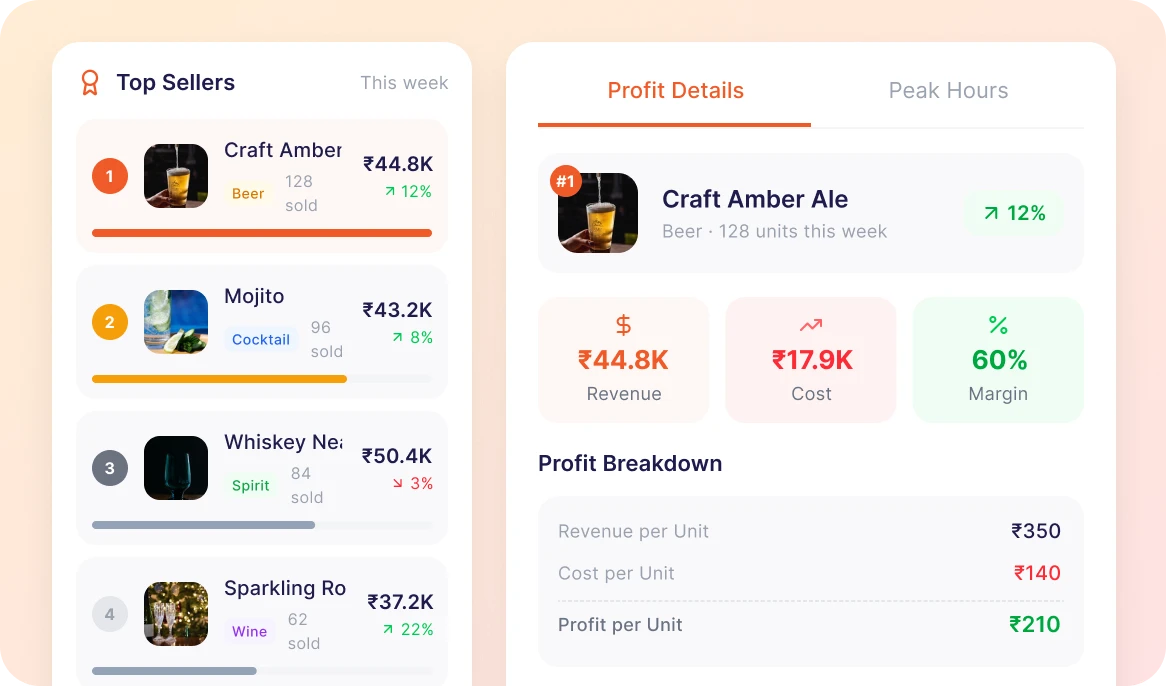Click the Spirit category tag
Viewport: 1166px width, 686px height.
(x=251, y=486)
